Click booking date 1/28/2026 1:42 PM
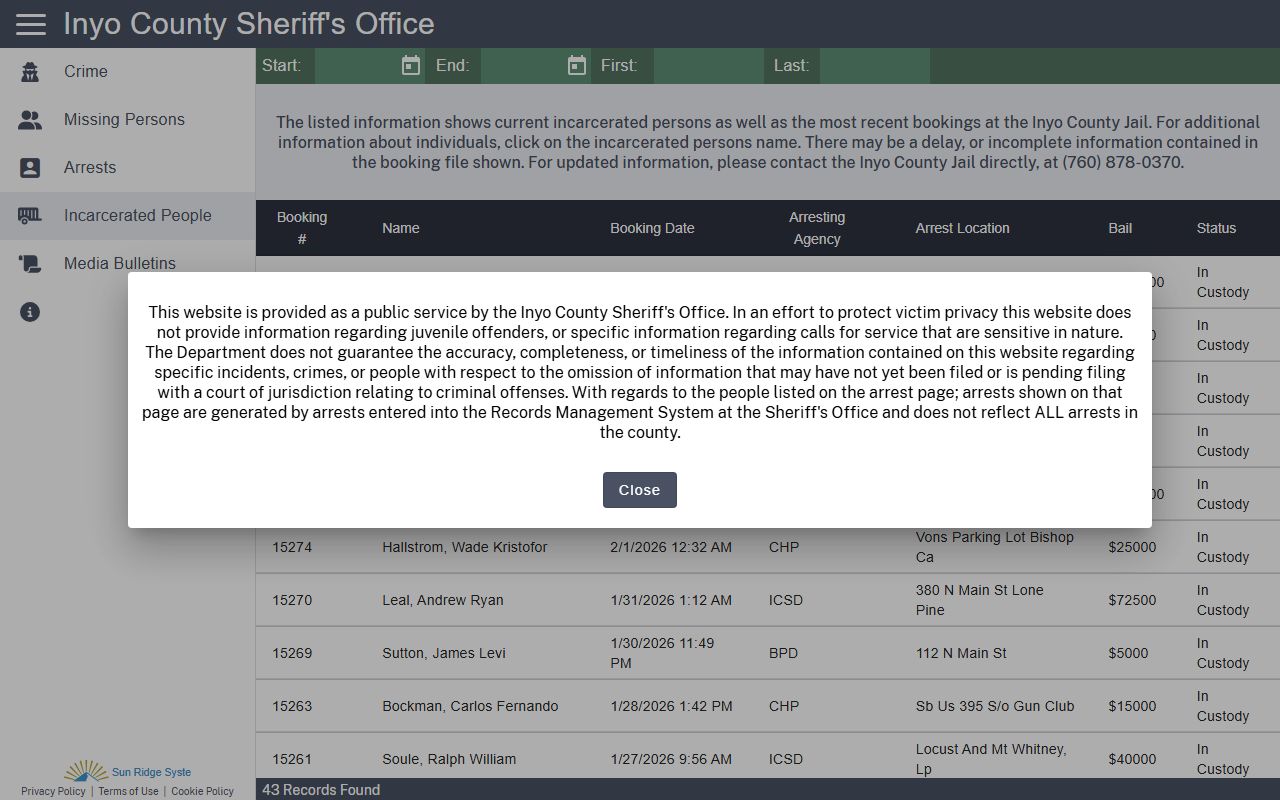The height and width of the screenshot is (800, 1280). 671,706
